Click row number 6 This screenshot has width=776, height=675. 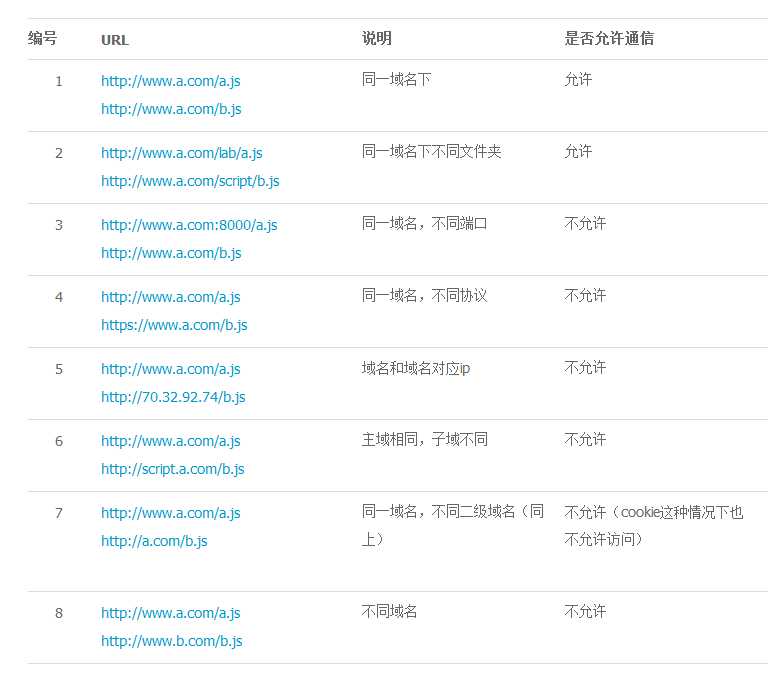tap(59, 441)
